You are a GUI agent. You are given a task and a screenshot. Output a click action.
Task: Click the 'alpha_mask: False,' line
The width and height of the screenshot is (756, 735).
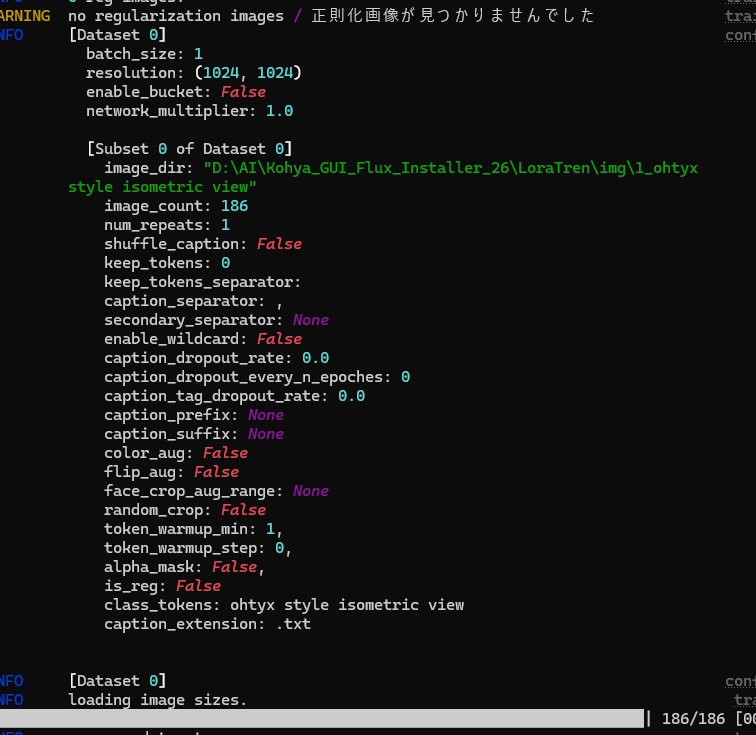click(185, 567)
